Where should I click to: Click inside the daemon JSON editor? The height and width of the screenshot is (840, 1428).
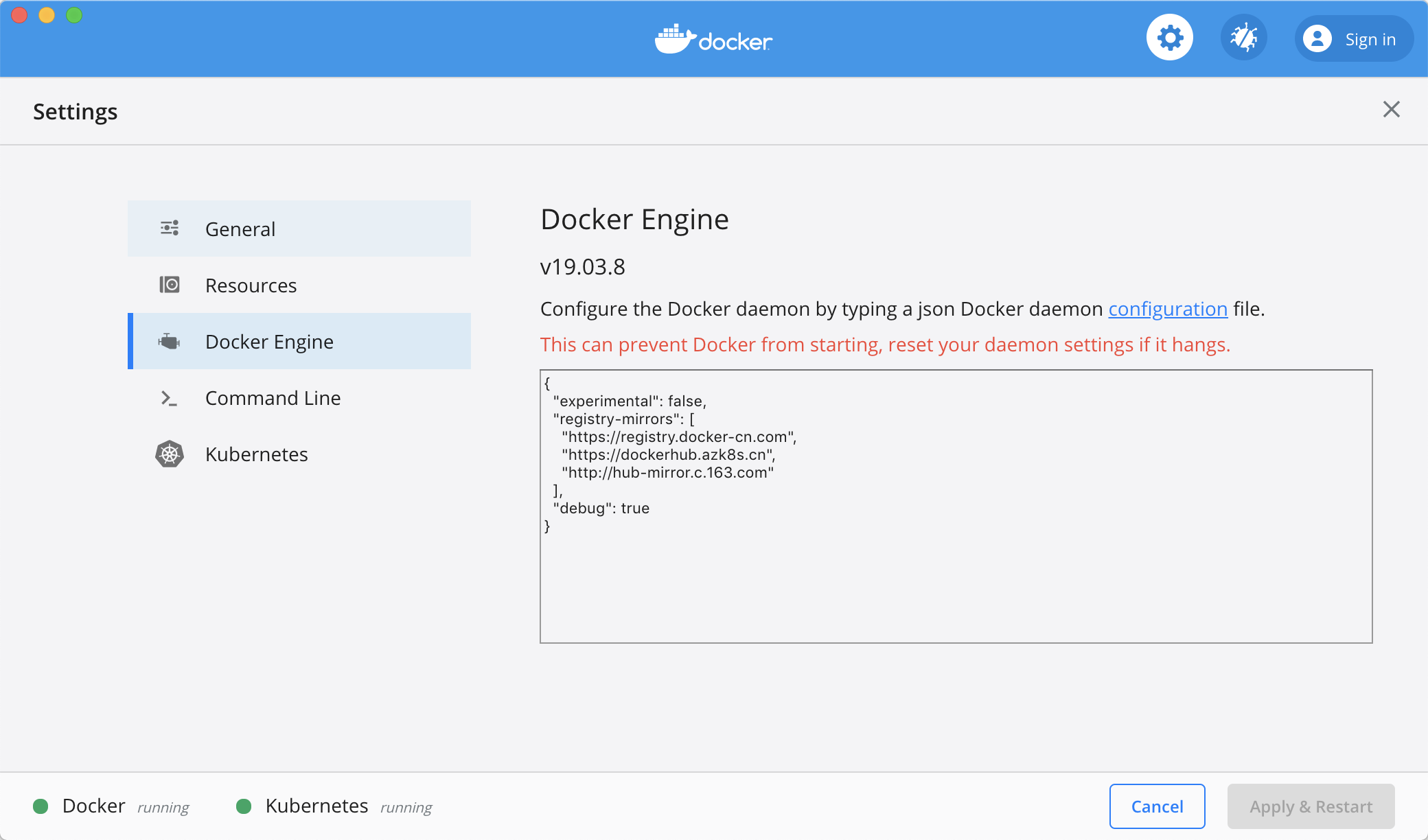pos(956,506)
